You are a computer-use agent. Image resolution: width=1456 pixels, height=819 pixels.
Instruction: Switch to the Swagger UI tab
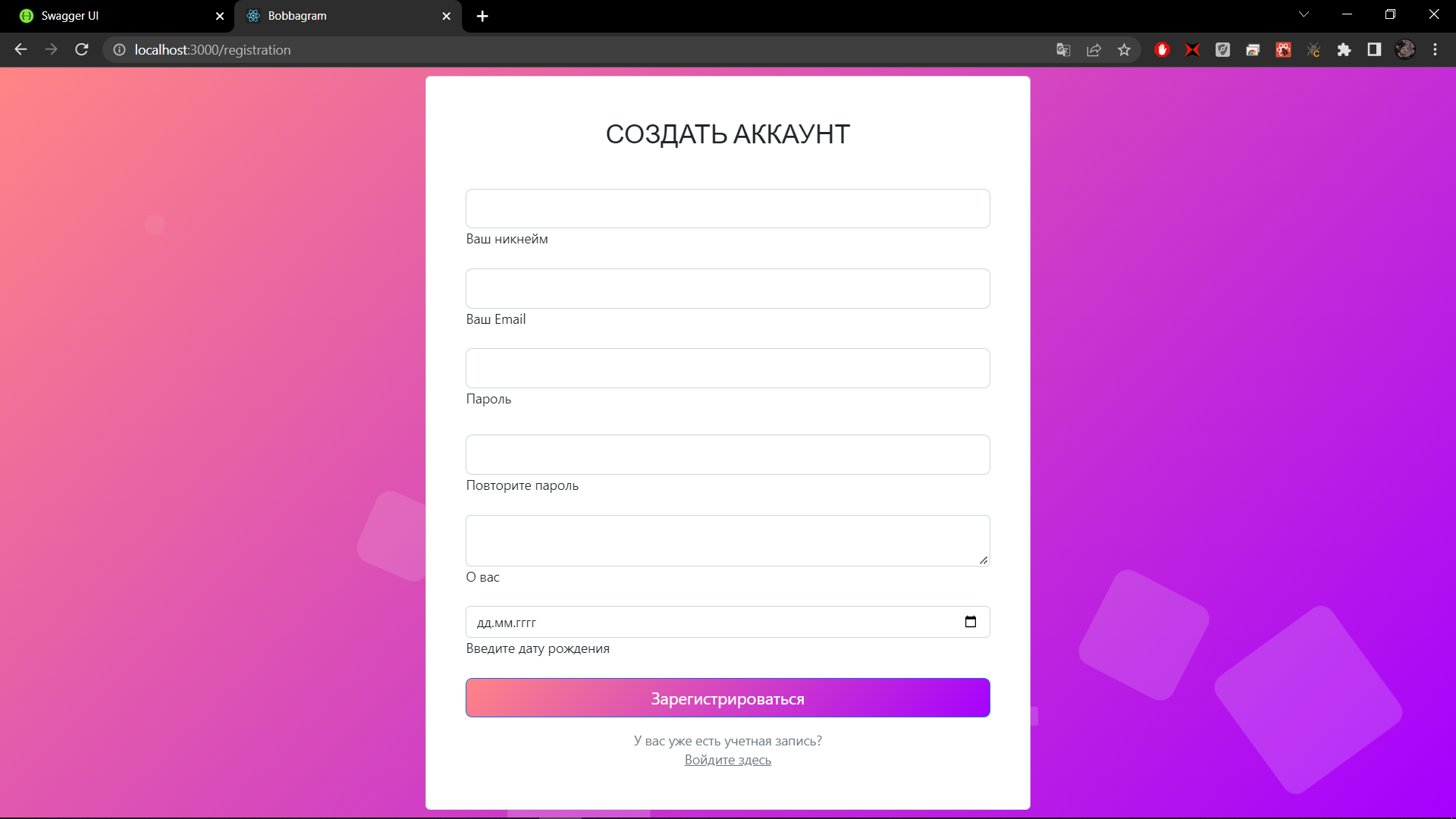coord(114,16)
